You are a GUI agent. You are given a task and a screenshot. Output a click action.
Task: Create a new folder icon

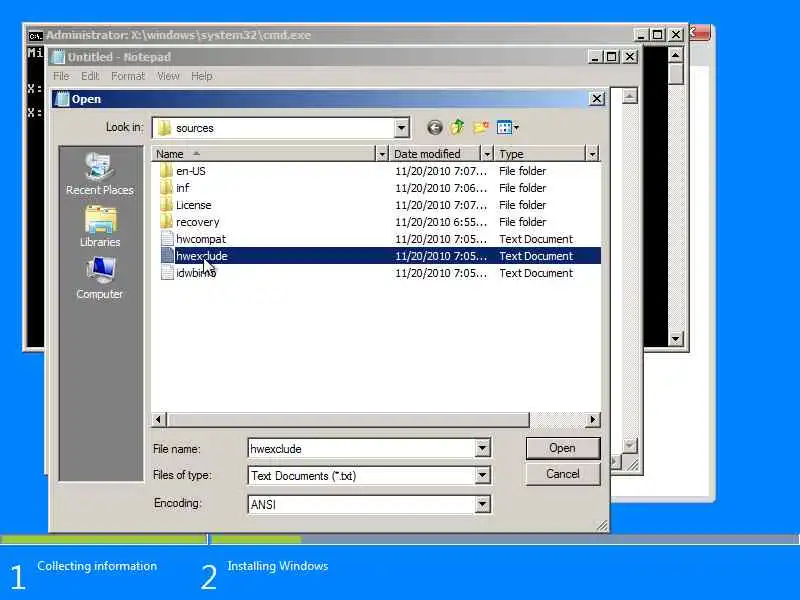coord(481,127)
